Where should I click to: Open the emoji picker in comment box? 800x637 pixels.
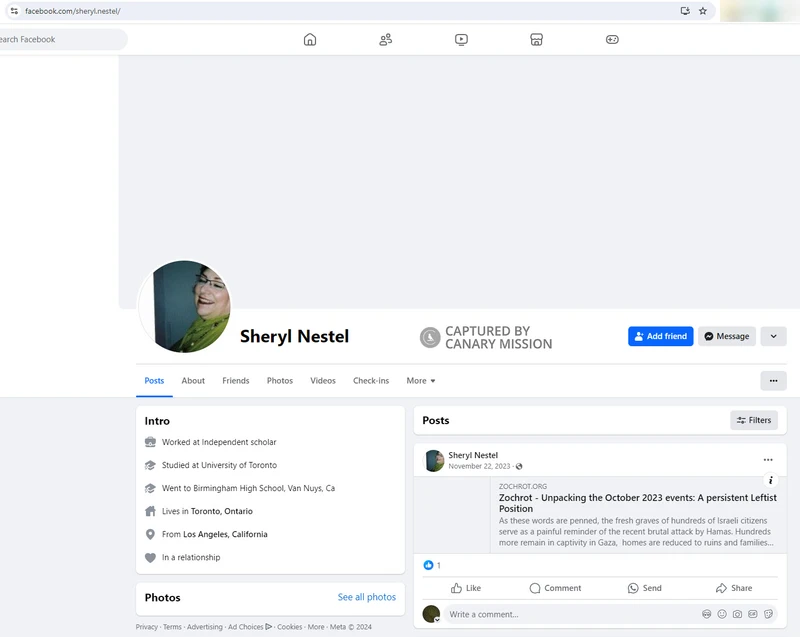tap(722, 614)
